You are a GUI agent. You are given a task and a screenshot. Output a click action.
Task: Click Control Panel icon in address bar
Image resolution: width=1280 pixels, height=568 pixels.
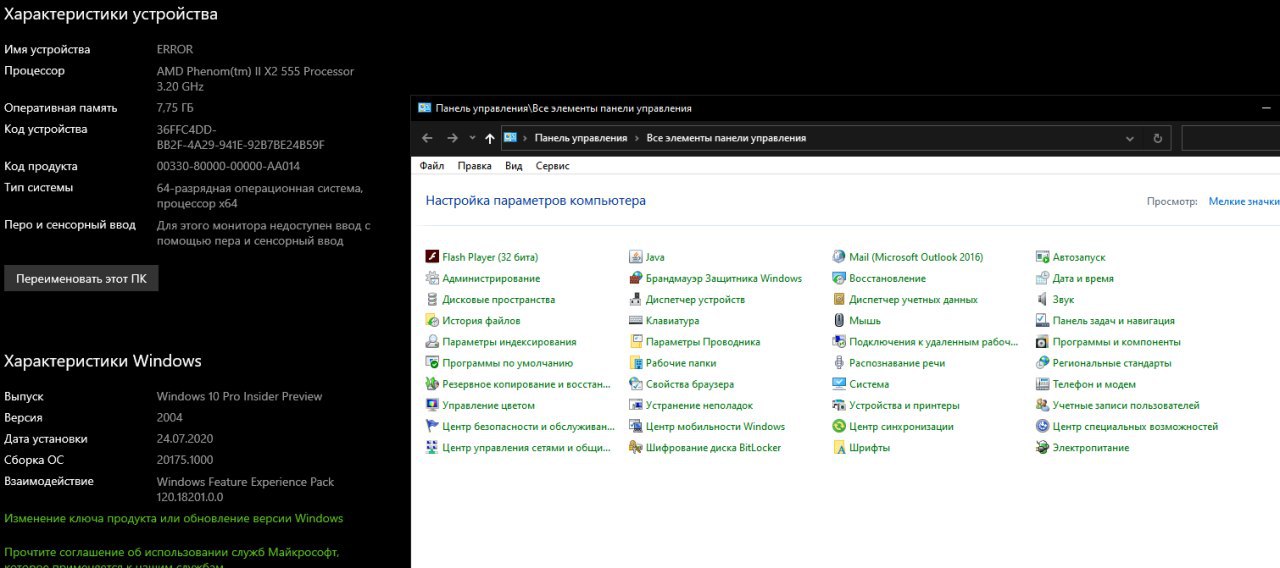point(510,138)
